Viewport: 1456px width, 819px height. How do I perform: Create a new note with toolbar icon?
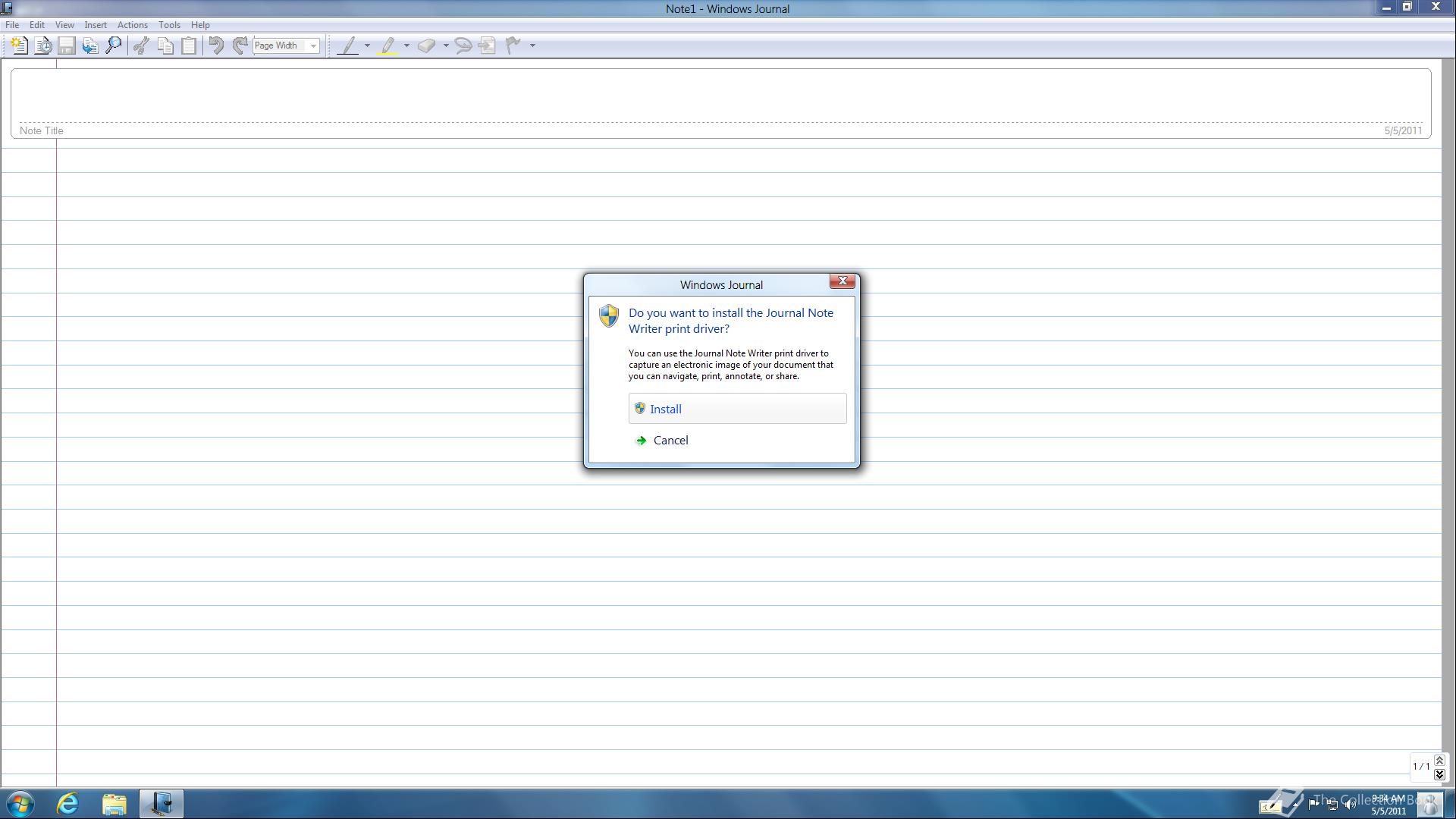[x=19, y=45]
